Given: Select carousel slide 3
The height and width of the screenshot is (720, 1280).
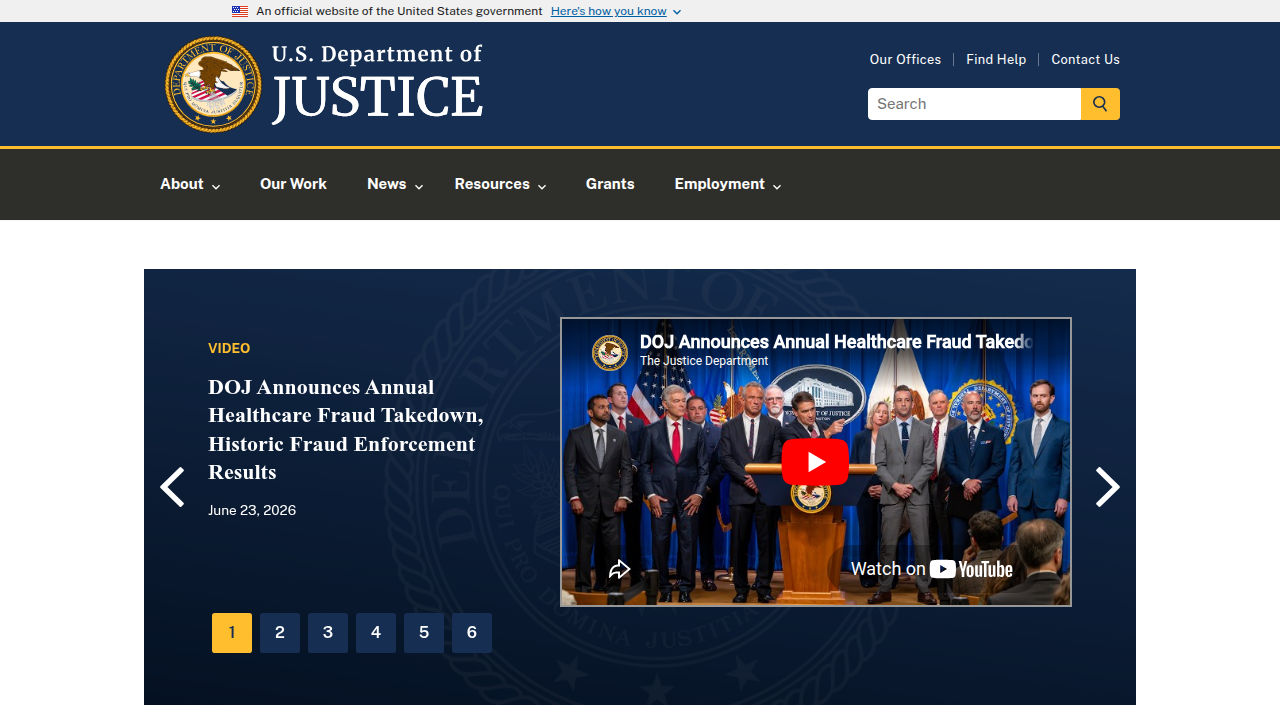Looking at the screenshot, I should click(x=328, y=633).
